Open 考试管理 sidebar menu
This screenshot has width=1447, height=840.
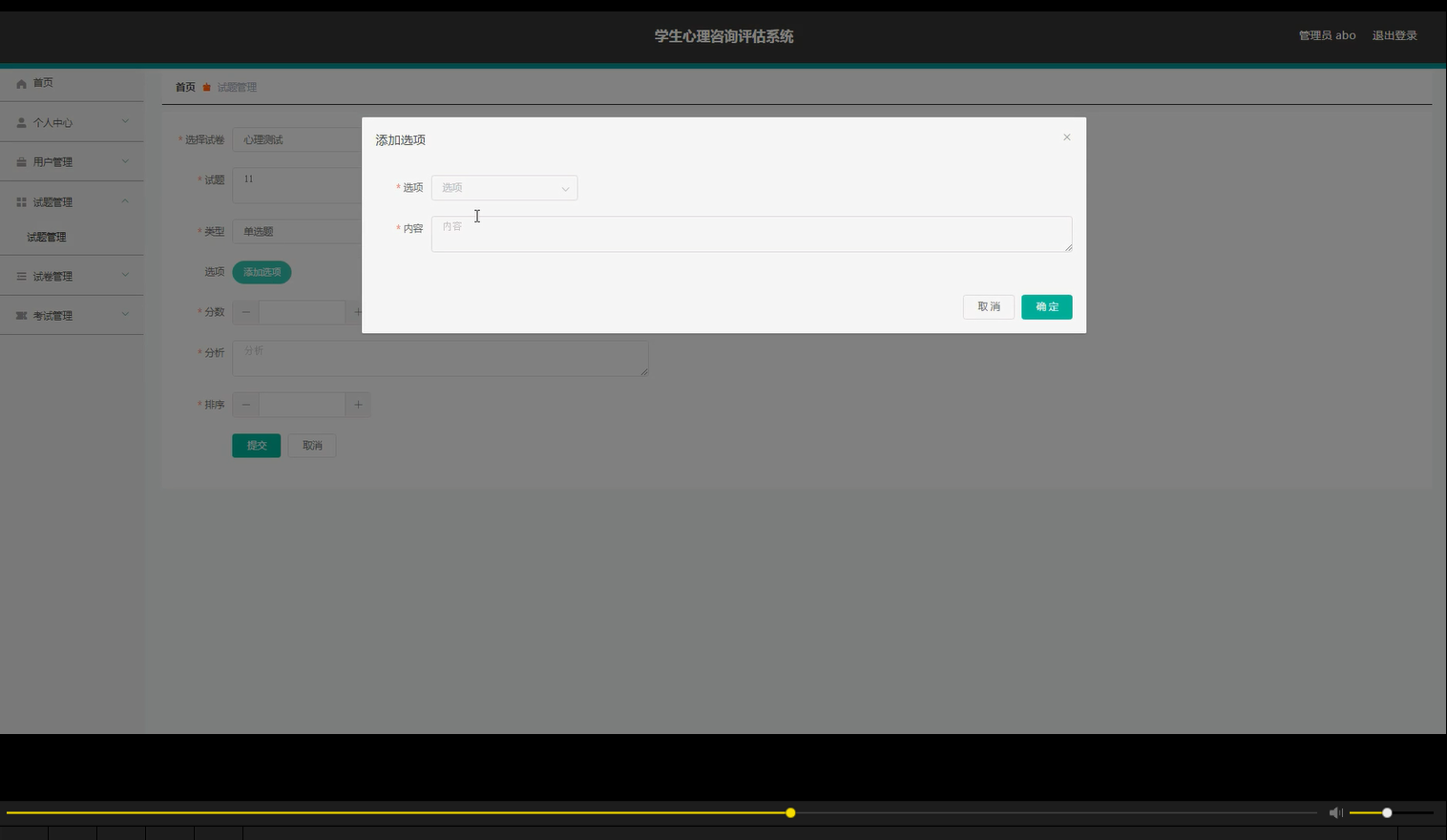pos(72,315)
